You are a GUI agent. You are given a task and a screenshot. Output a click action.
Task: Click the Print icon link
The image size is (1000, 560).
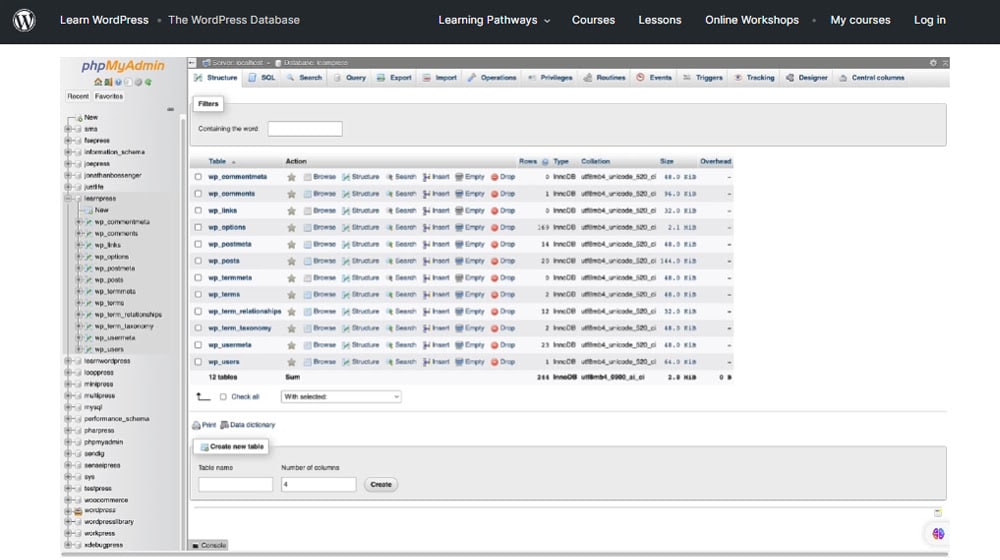click(204, 425)
